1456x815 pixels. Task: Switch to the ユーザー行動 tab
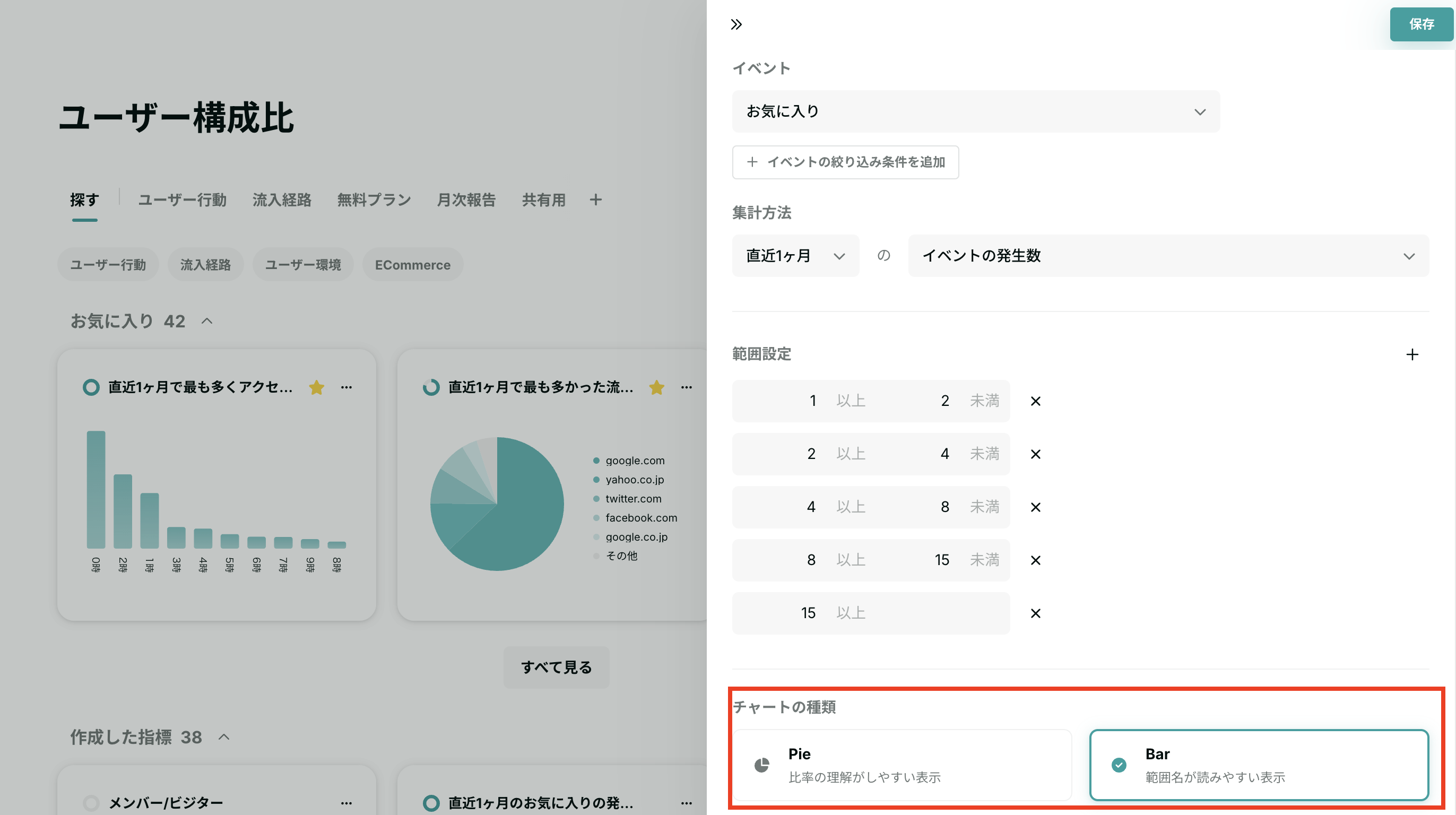[182, 200]
